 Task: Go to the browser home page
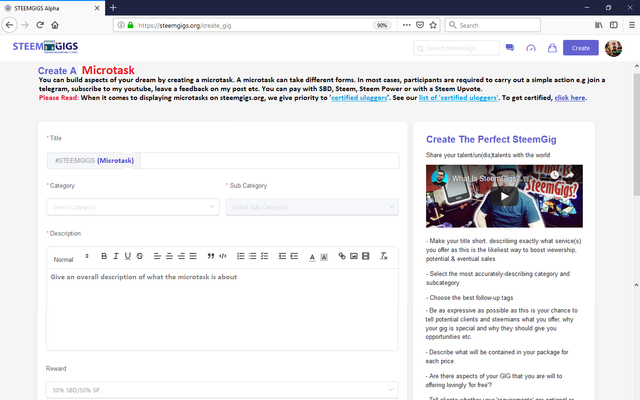55,25
